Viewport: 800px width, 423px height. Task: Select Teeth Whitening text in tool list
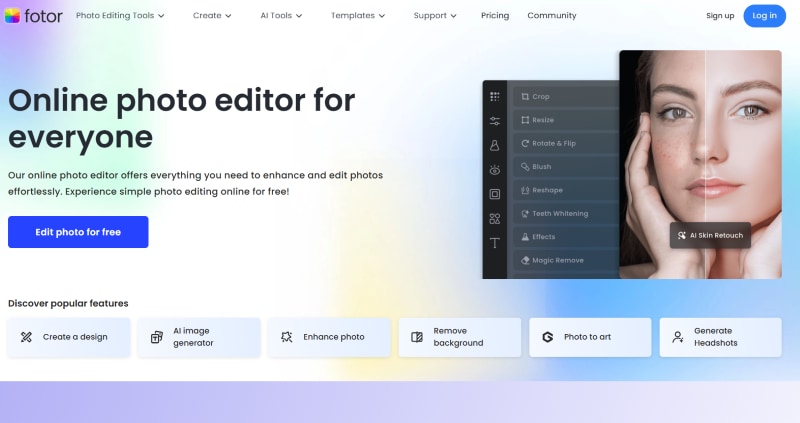560,213
